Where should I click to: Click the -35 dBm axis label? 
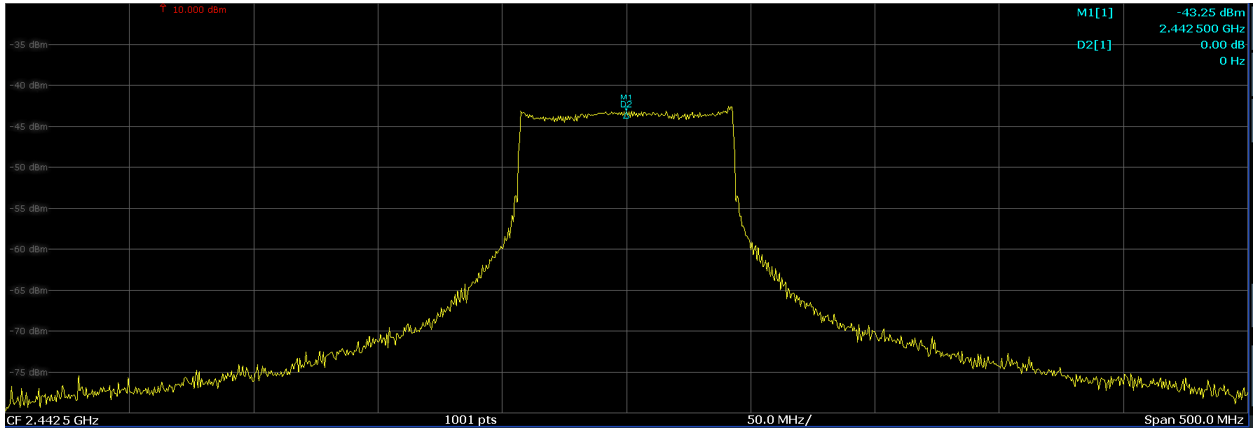pos(28,45)
